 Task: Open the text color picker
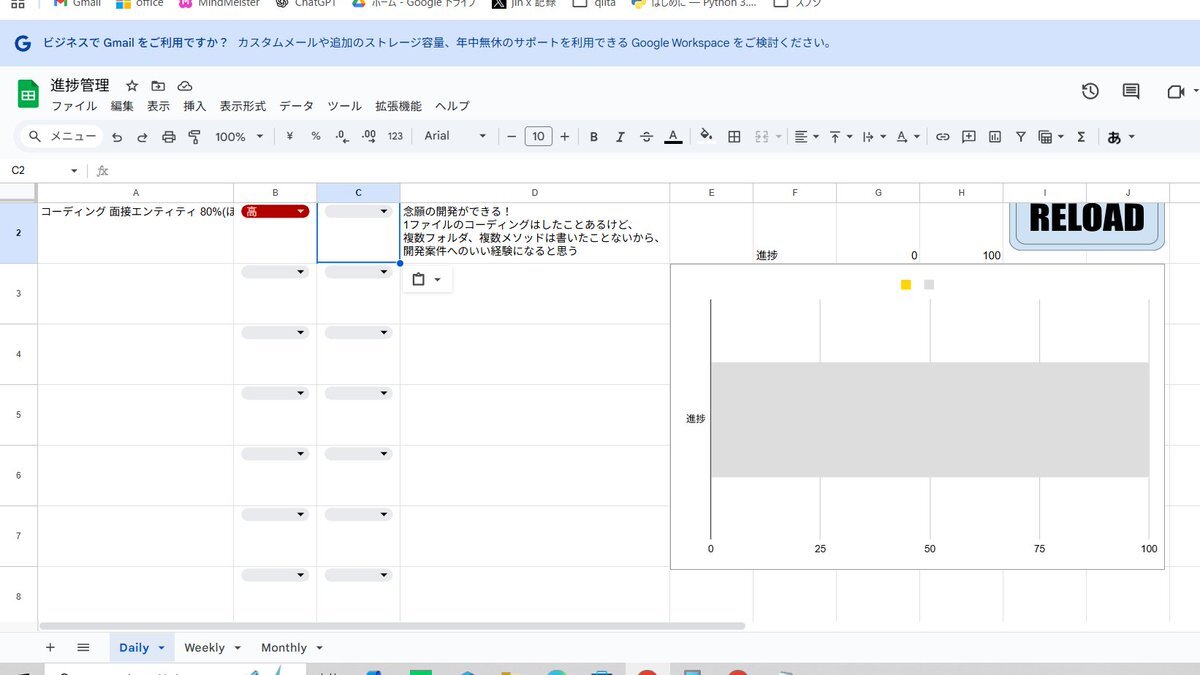(673, 137)
